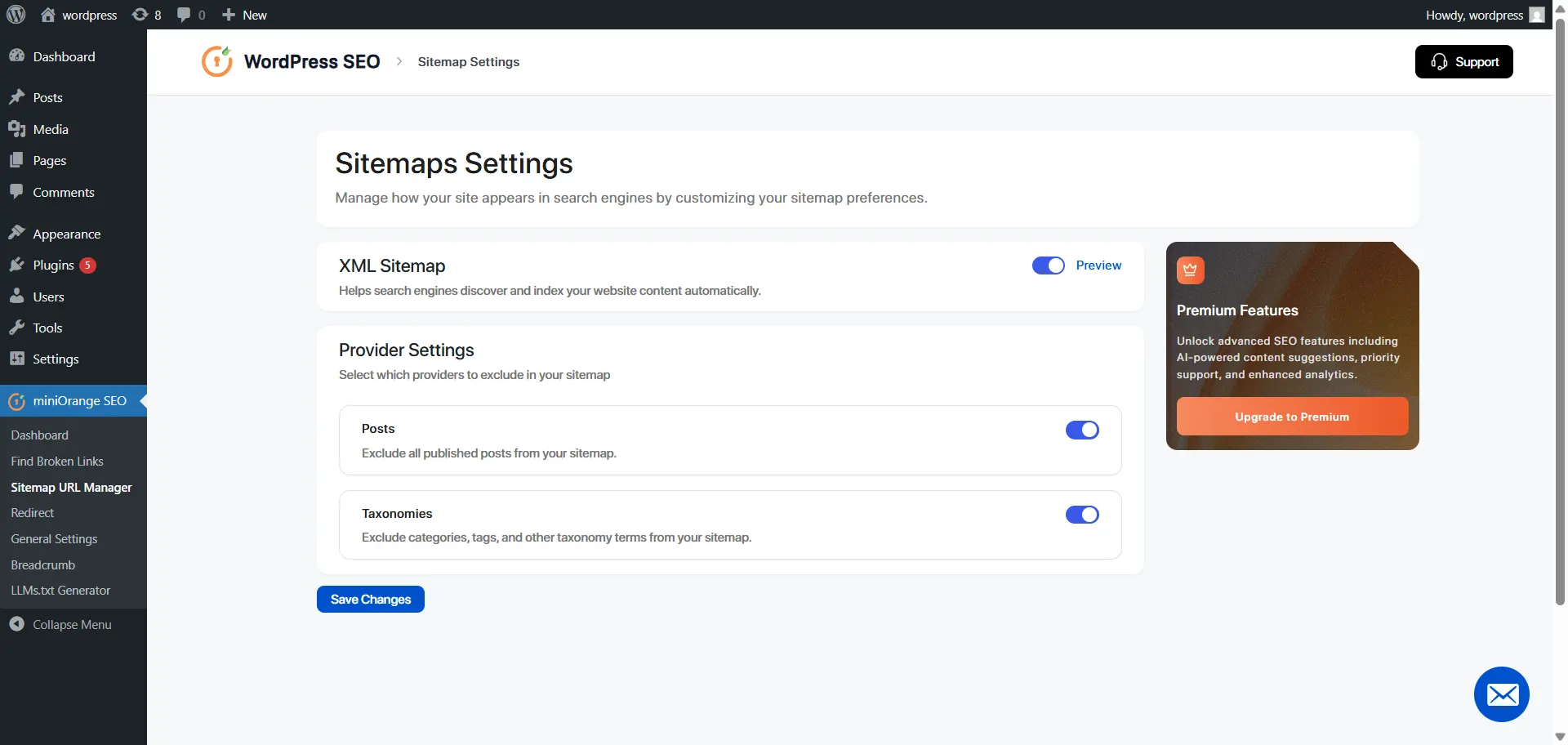Click the Plugins plug icon

[17, 265]
